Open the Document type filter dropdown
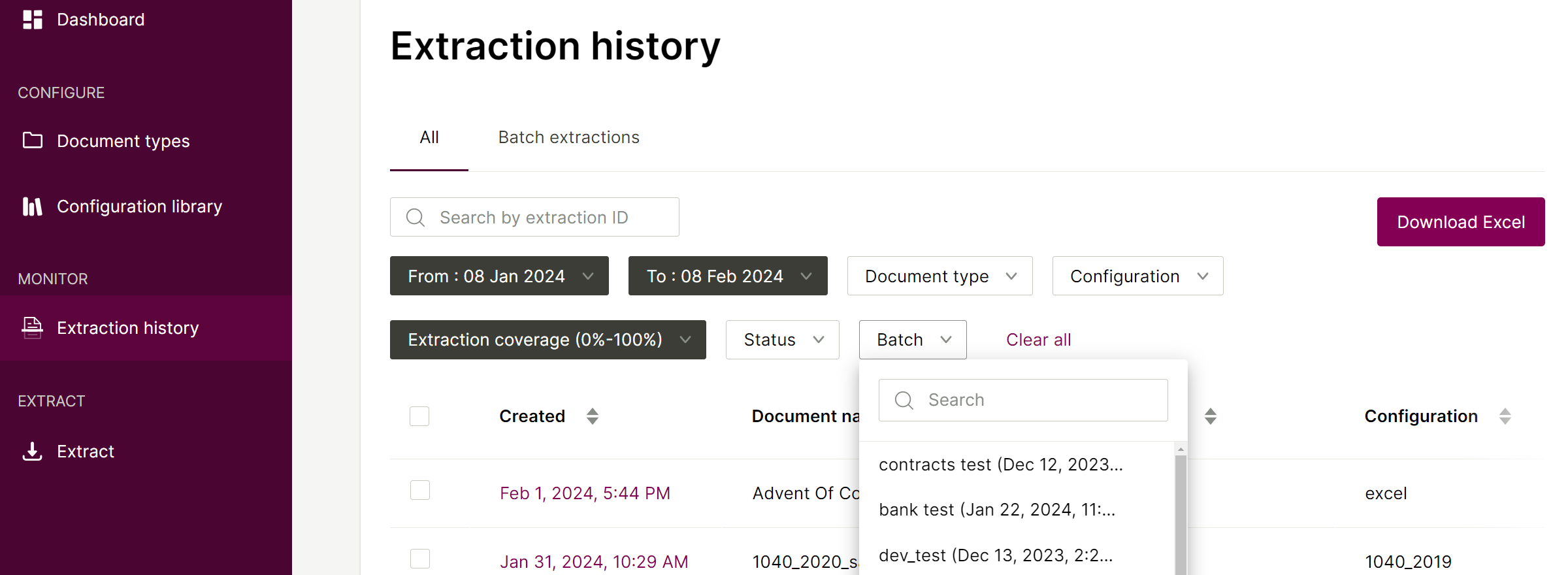The height and width of the screenshot is (575, 1568). [939, 276]
